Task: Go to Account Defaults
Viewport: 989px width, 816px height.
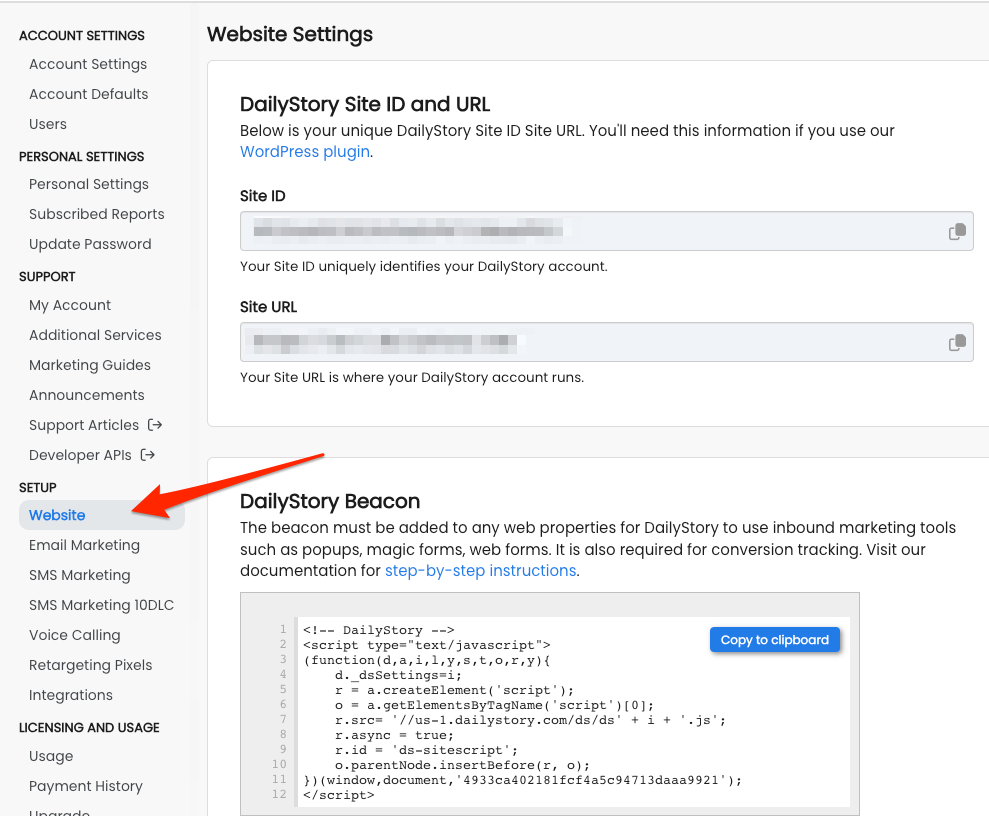Action: click(x=88, y=94)
